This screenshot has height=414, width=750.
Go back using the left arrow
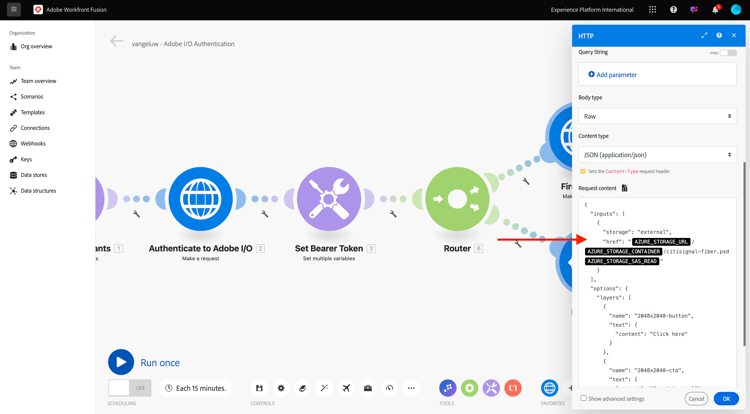(x=116, y=41)
